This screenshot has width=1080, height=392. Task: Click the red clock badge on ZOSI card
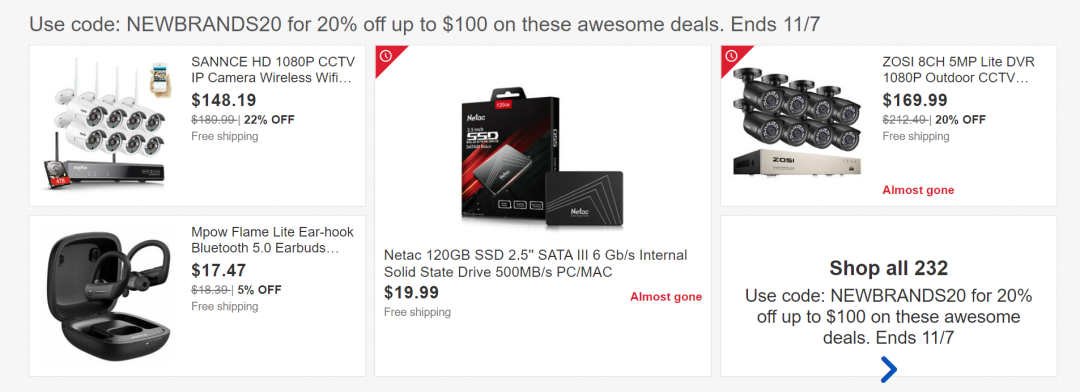731,56
